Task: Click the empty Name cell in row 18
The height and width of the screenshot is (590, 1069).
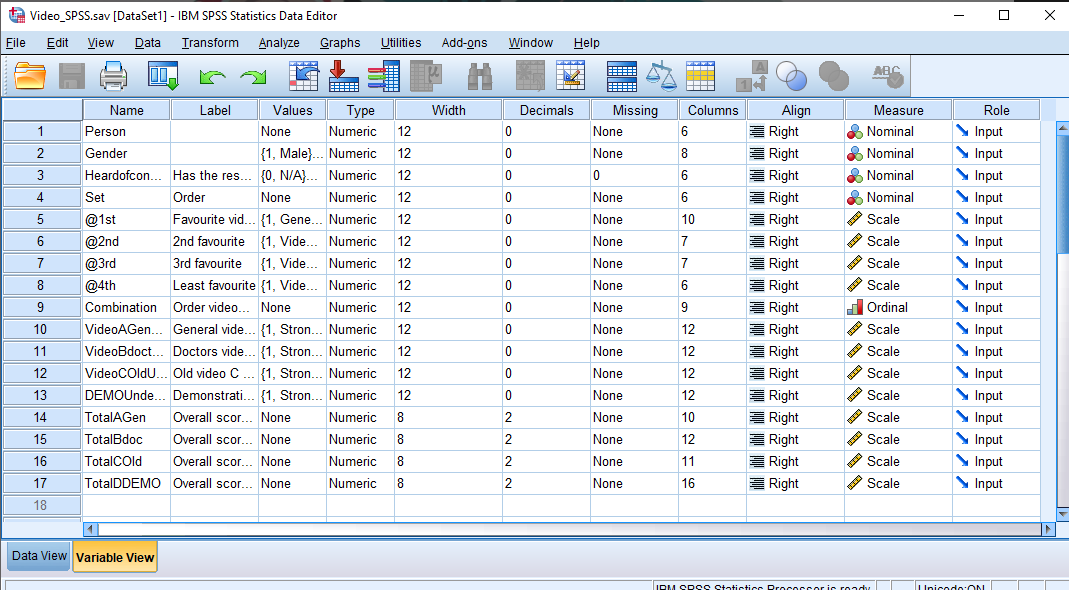Action: pos(125,505)
